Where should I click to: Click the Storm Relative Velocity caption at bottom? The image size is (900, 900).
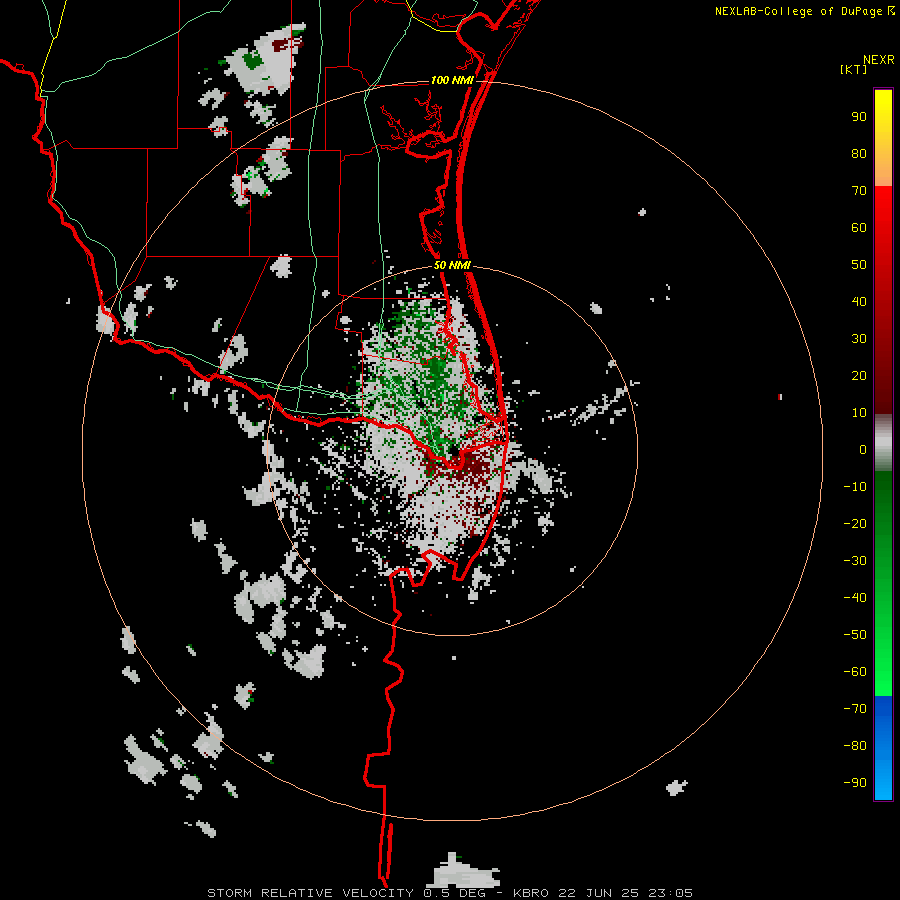450,893
